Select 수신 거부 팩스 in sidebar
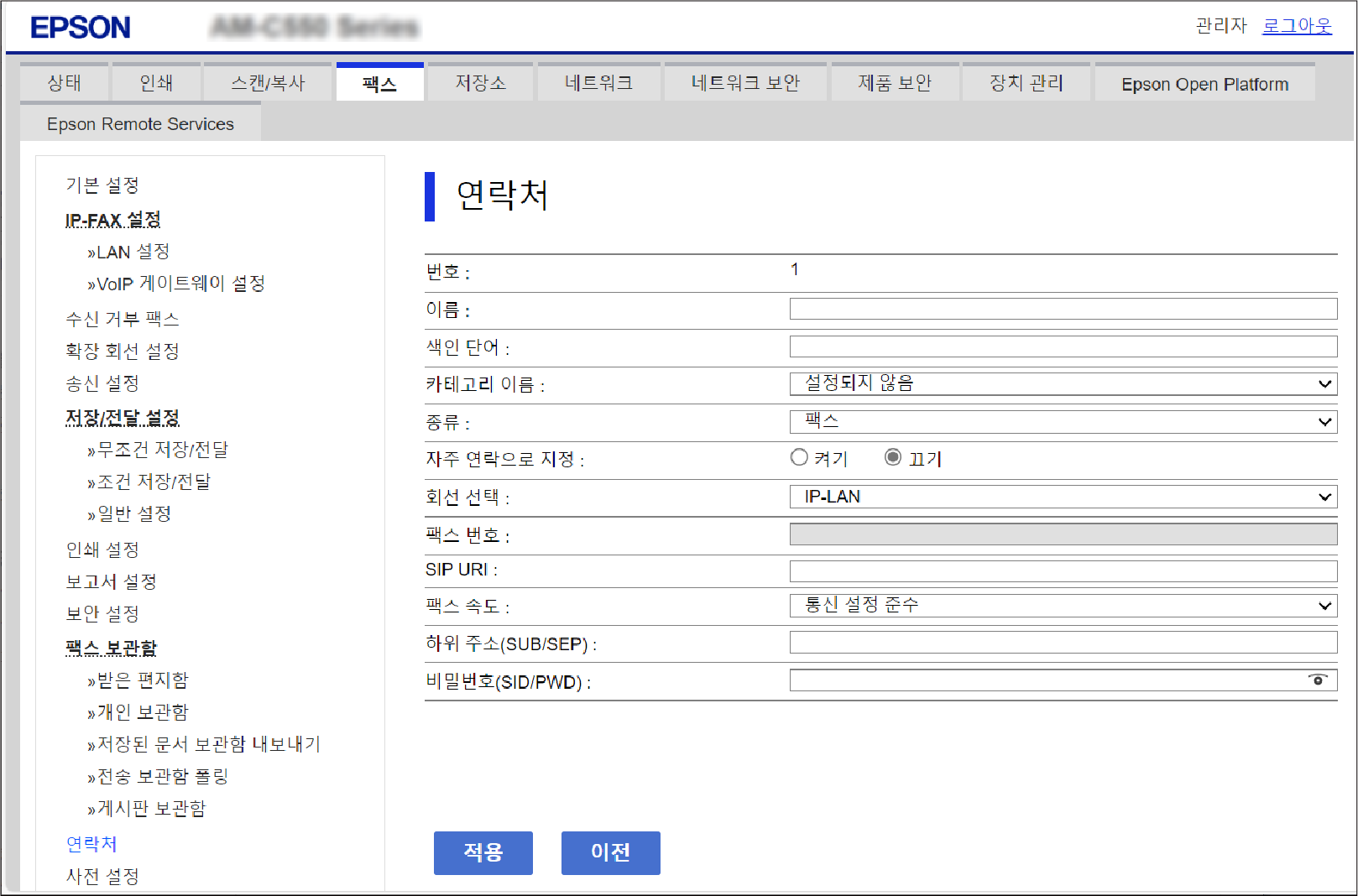The image size is (1358, 896). tap(123, 319)
